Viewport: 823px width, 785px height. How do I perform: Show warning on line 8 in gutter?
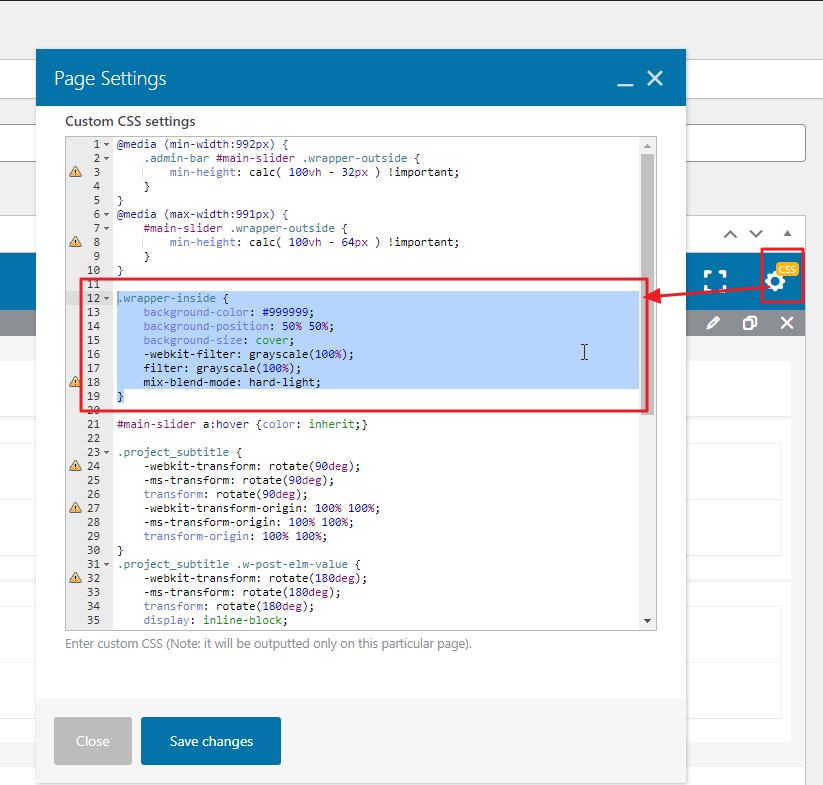point(76,242)
